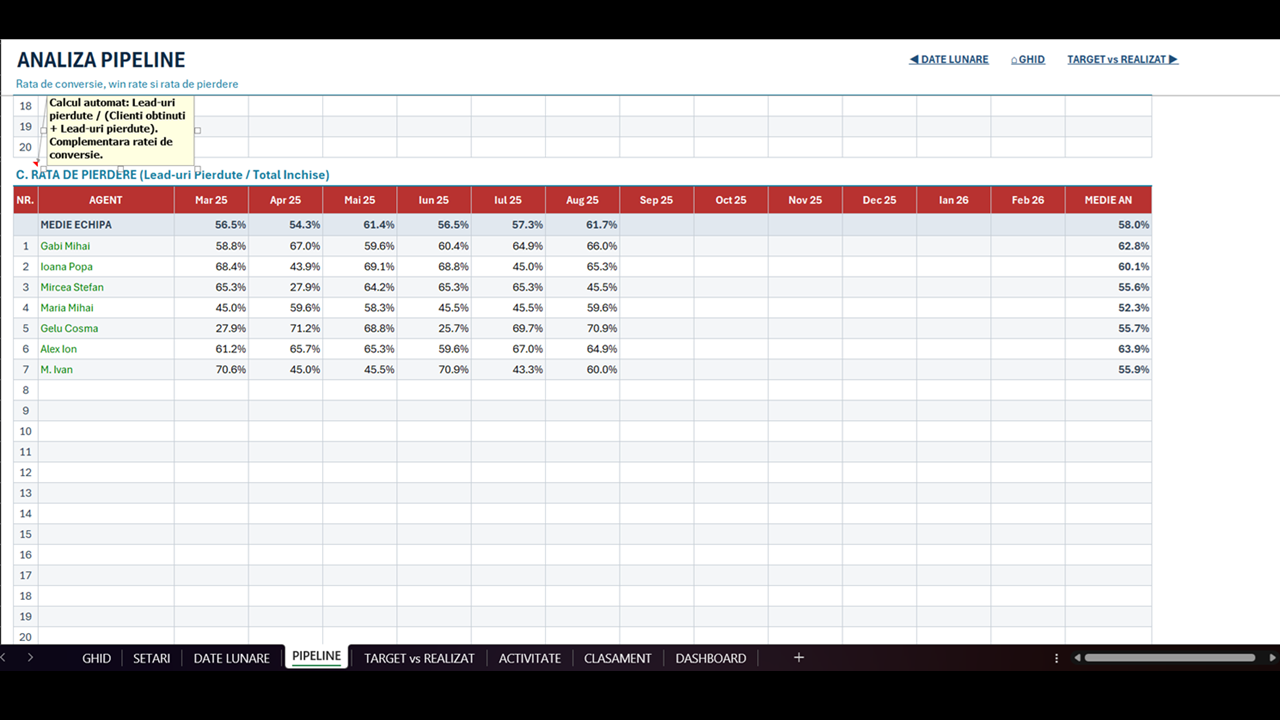
Task: Add a new sheet with plus icon
Action: point(798,657)
